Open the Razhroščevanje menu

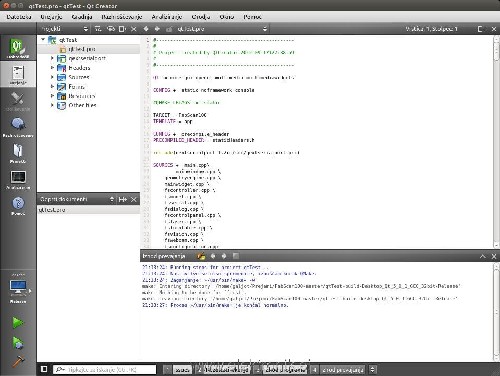coord(122,17)
